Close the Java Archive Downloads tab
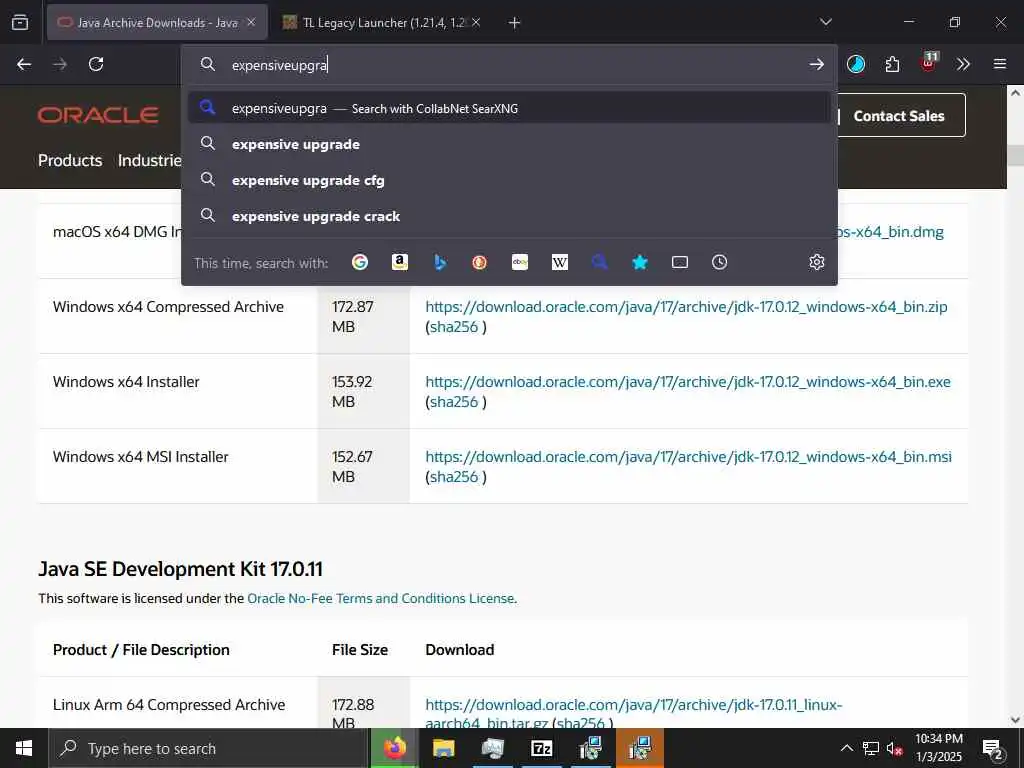 (251, 23)
